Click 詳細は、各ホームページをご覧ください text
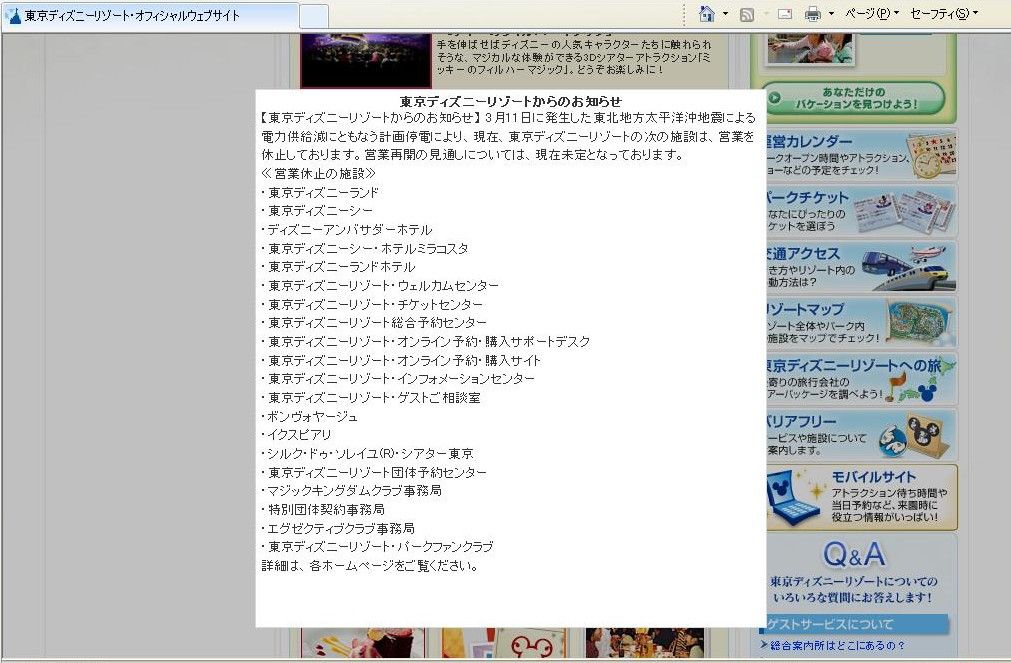1011x663 pixels. (369, 566)
